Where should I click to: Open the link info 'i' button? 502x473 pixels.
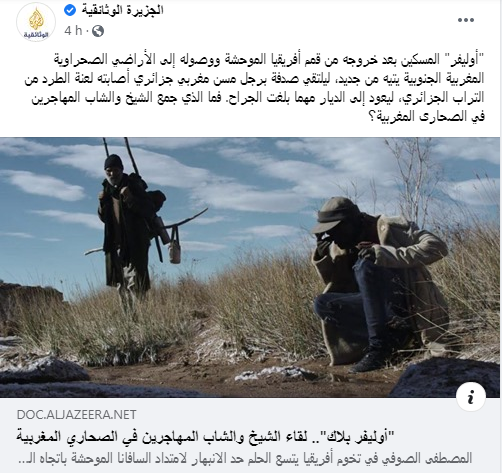pos(471,397)
